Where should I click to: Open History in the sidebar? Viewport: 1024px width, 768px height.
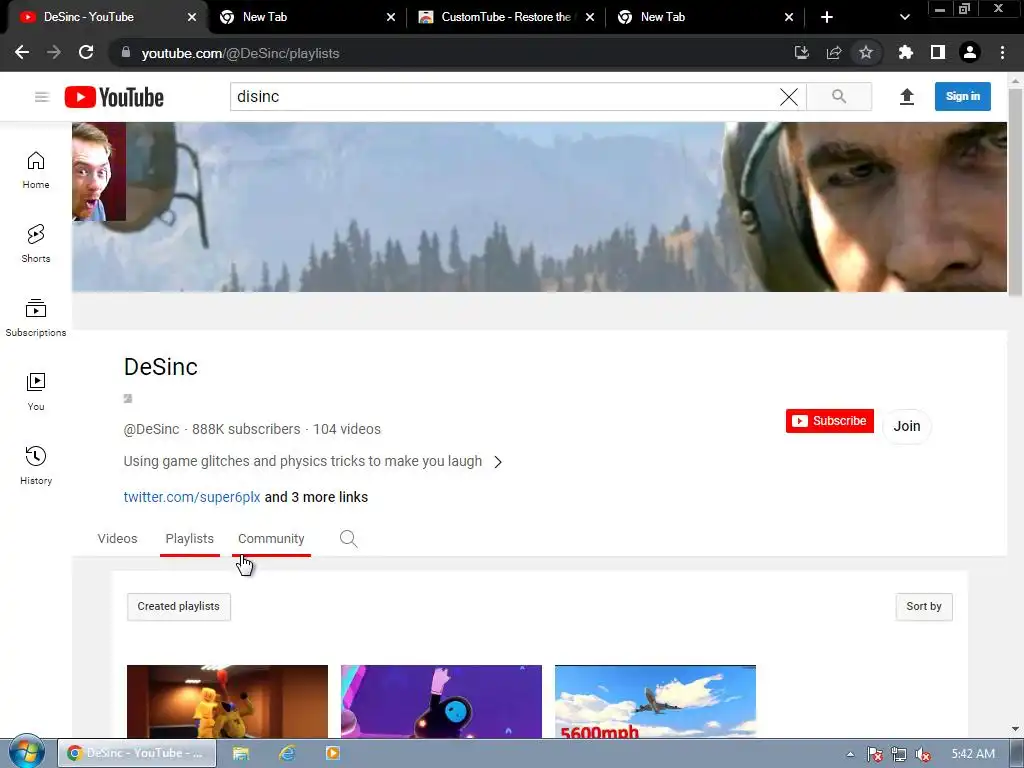tap(36, 466)
